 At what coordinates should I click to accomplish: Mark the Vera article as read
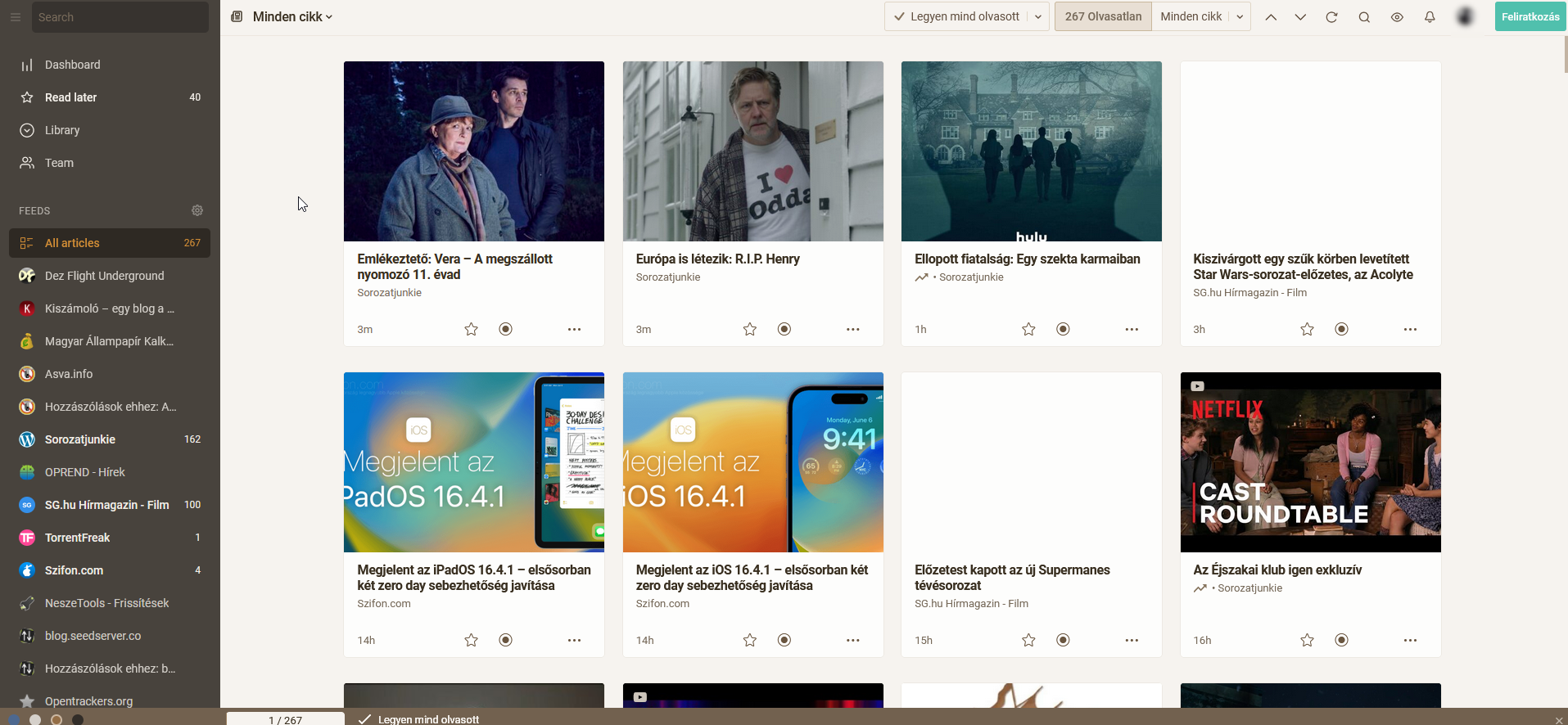tap(505, 329)
